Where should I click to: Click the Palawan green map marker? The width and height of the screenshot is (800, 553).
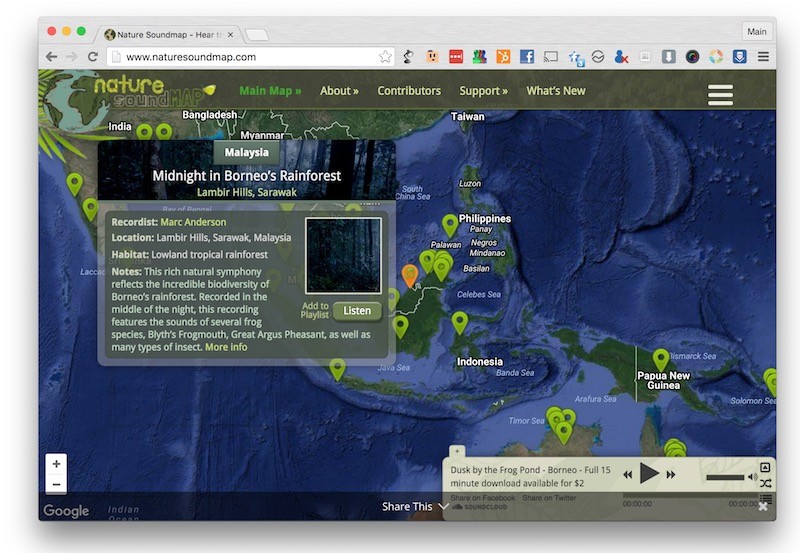[x=449, y=225]
